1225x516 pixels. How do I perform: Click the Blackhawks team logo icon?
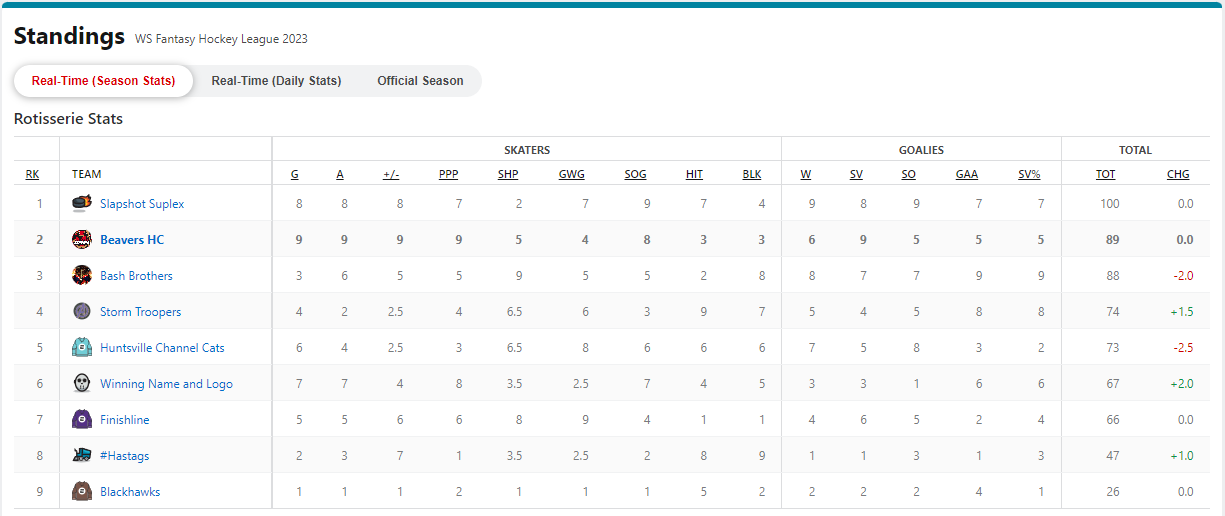coord(82,492)
